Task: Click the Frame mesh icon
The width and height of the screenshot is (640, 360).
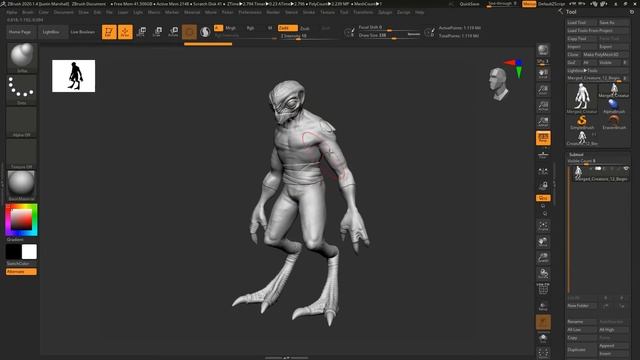Action: click(543, 226)
